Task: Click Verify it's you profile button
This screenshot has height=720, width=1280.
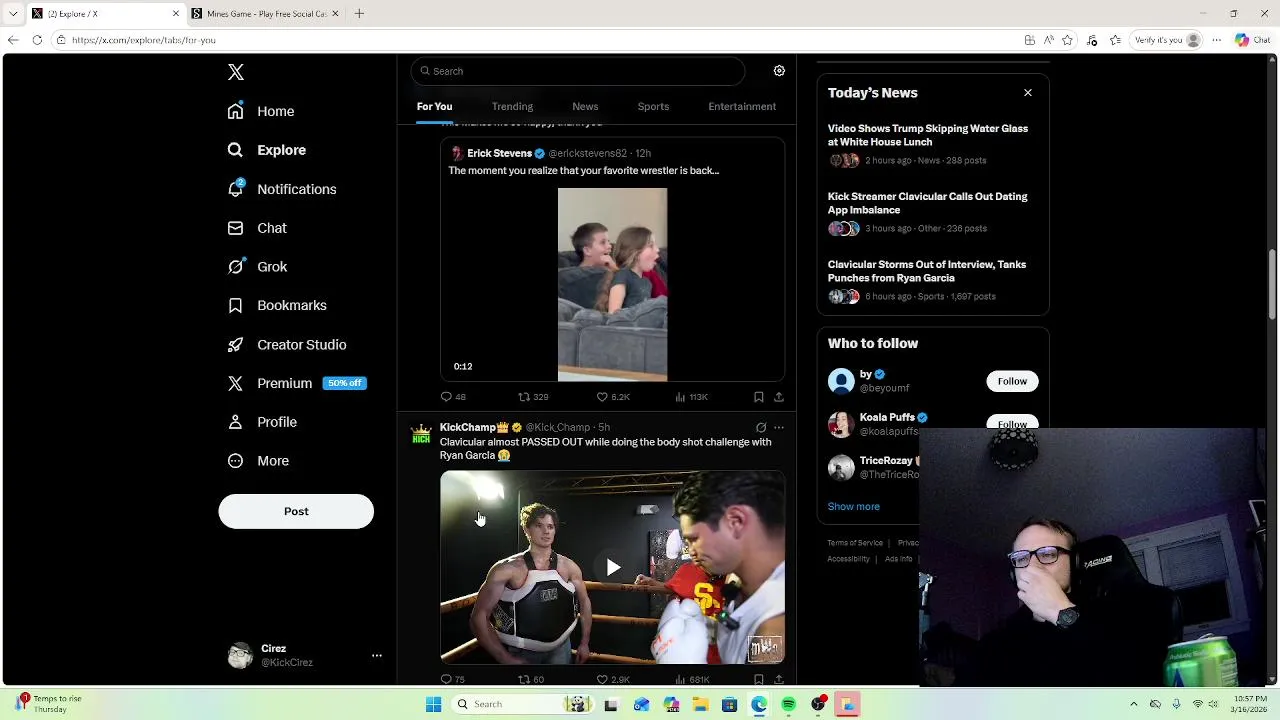Action: coord(1167,40)
